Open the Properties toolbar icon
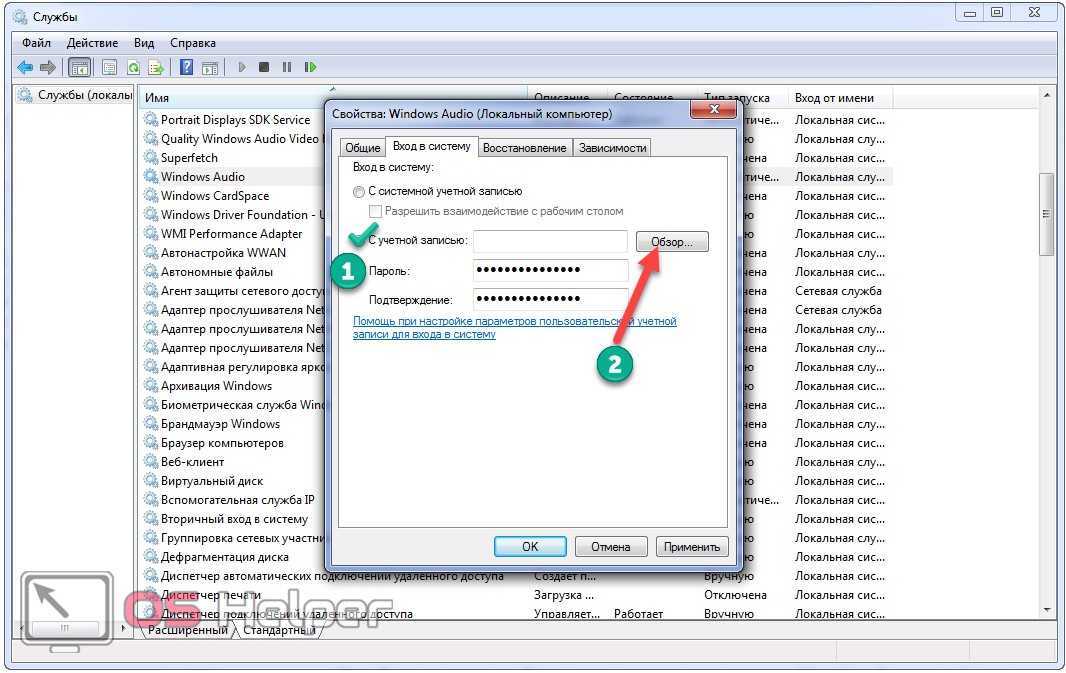The height and width of the screenshot is (673, 1066). 109,67
